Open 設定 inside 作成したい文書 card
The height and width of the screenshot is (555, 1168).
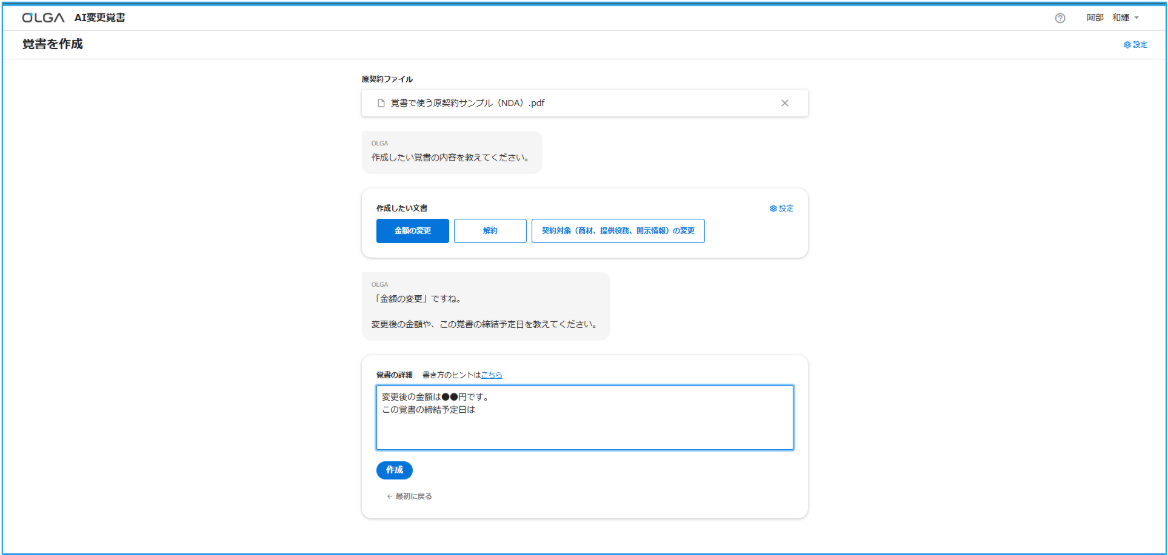(781, 208)
